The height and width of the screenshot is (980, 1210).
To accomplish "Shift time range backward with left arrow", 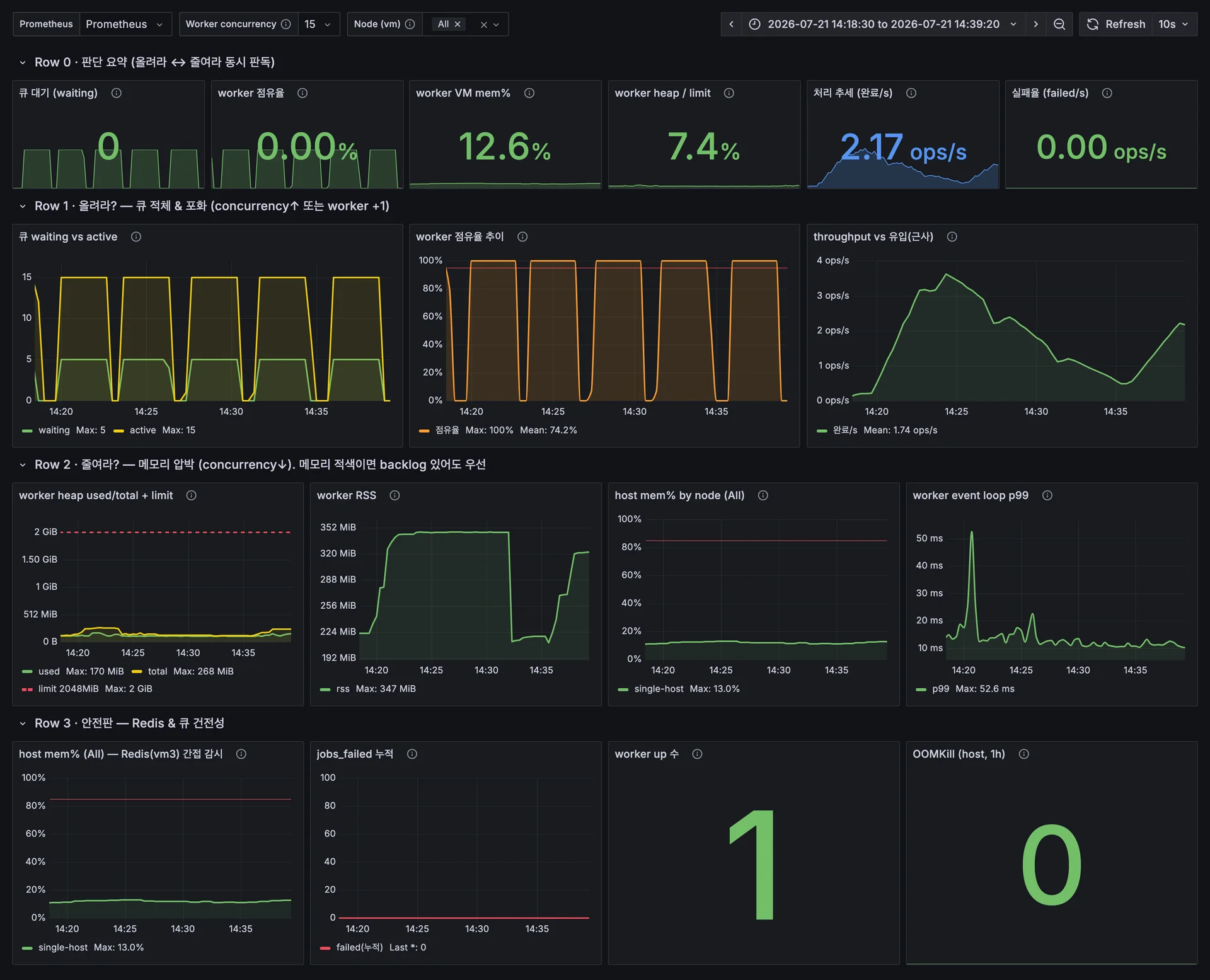I will [x=732, y=24].
